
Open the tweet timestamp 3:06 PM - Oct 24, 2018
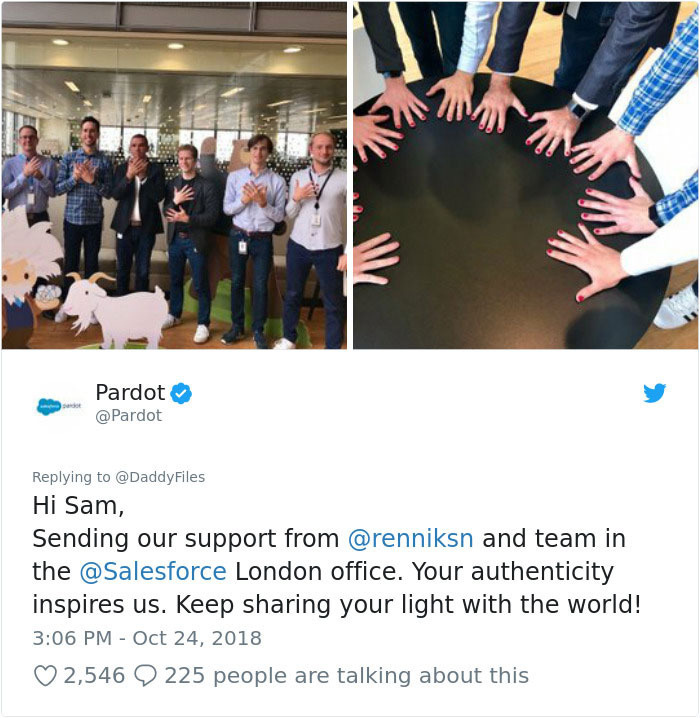(x=147, y=638)
